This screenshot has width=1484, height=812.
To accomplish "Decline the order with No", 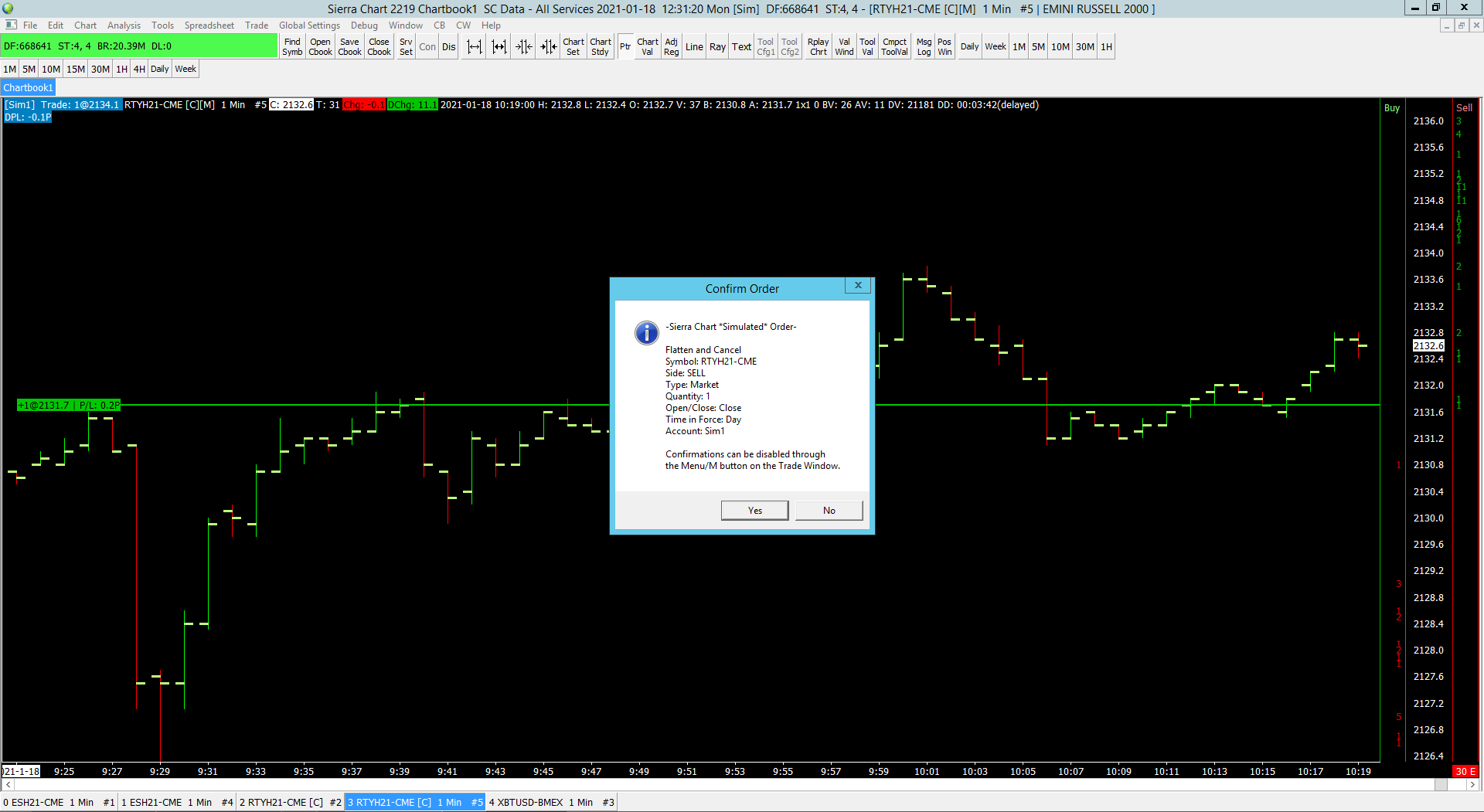I will [x=829, y=511].
